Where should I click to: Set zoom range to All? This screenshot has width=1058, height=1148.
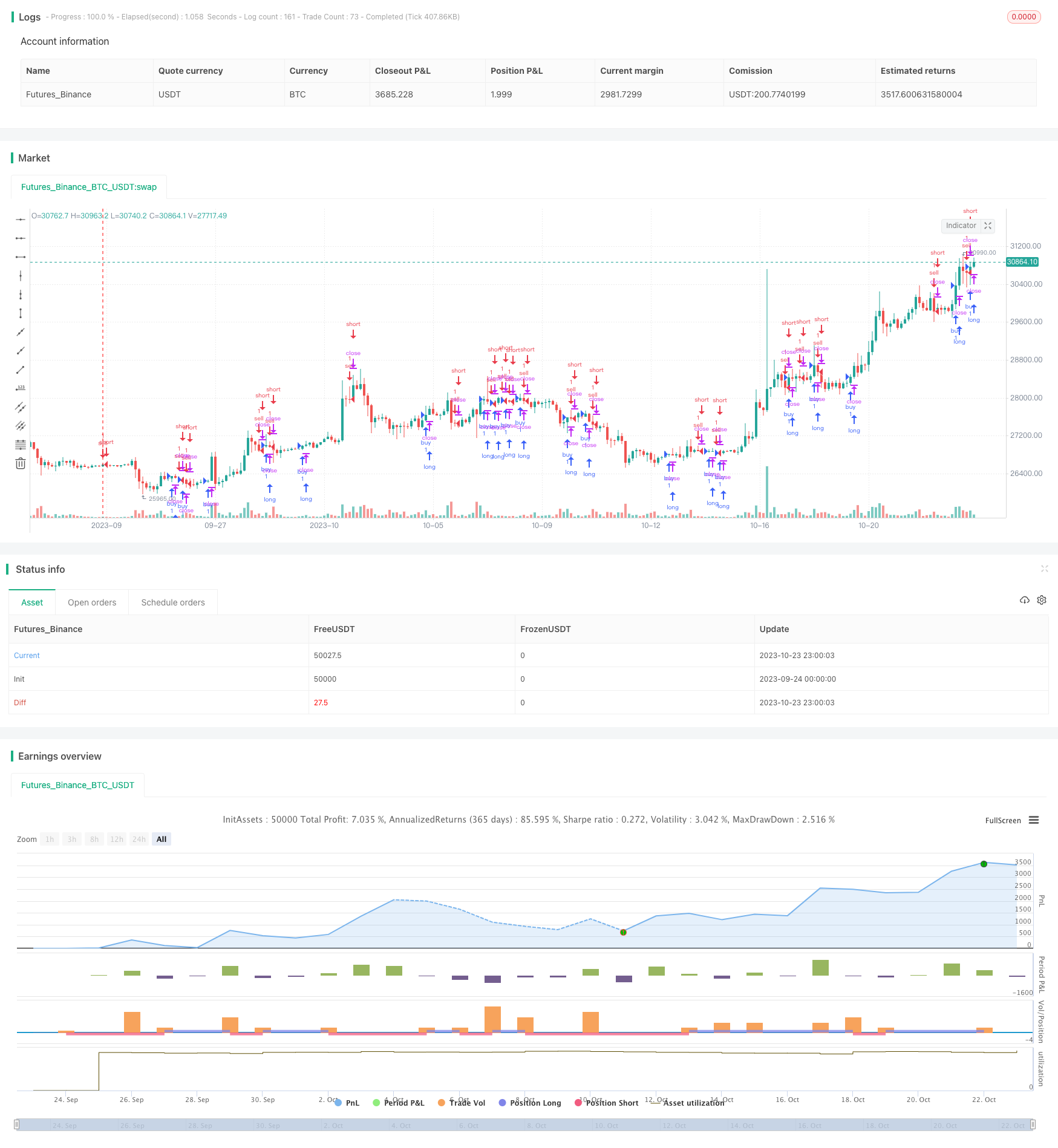coord(162,839)
